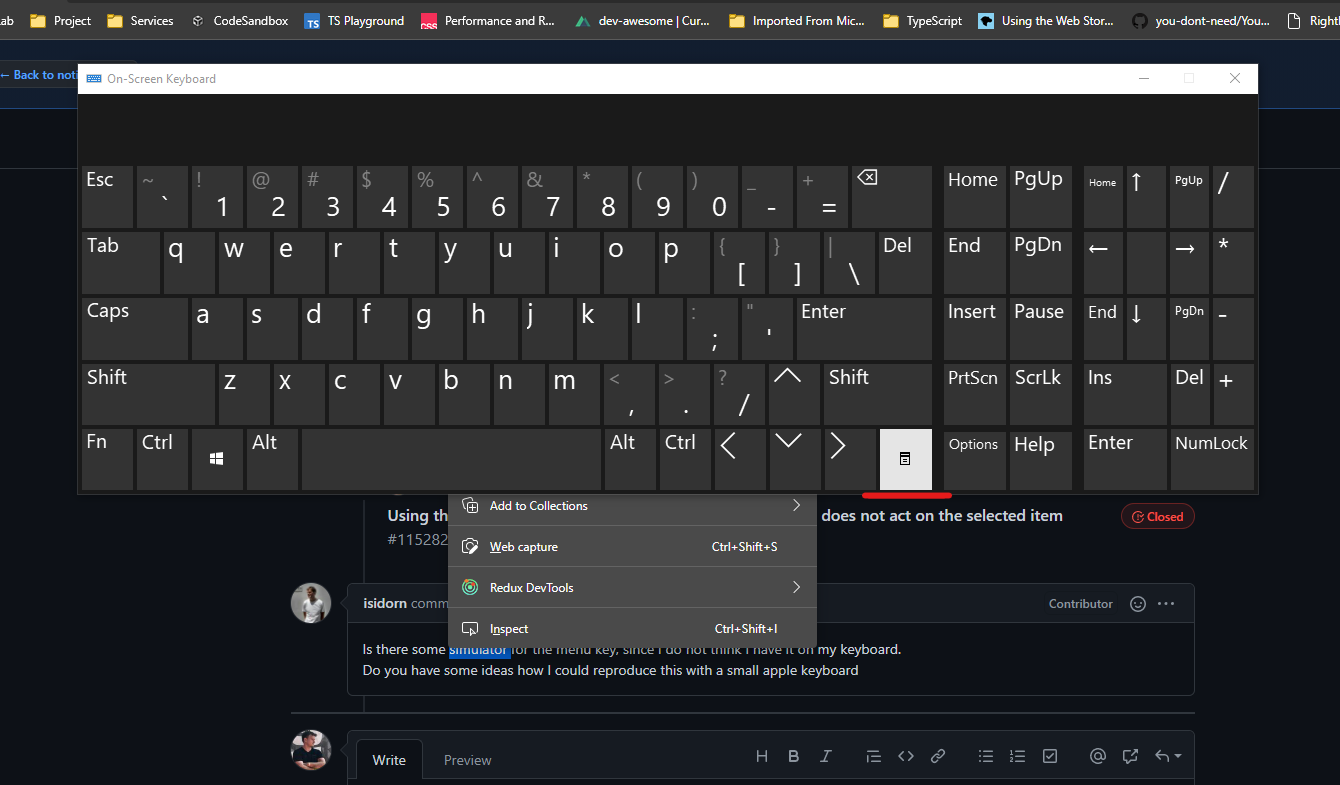
Task: Insert a link using the link icon
Action: pyautogui.click(x=937, y=756)
